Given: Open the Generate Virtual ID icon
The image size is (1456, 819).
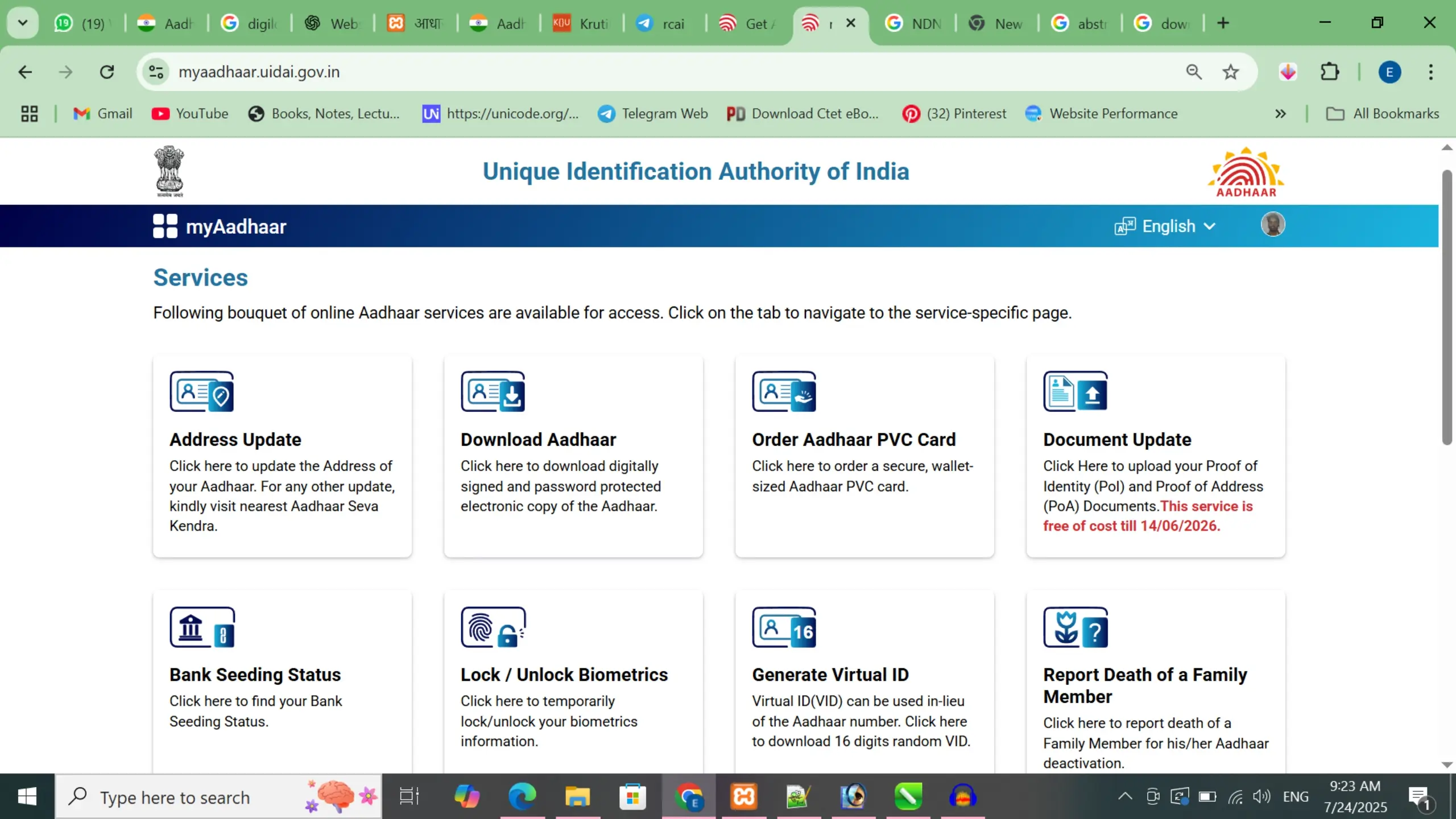Looking at the screenshot, I should click(784, 627).
